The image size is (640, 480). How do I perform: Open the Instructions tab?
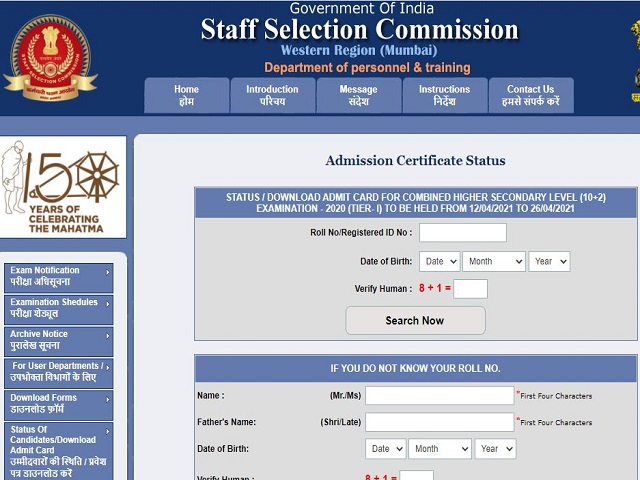coord(444,95)
